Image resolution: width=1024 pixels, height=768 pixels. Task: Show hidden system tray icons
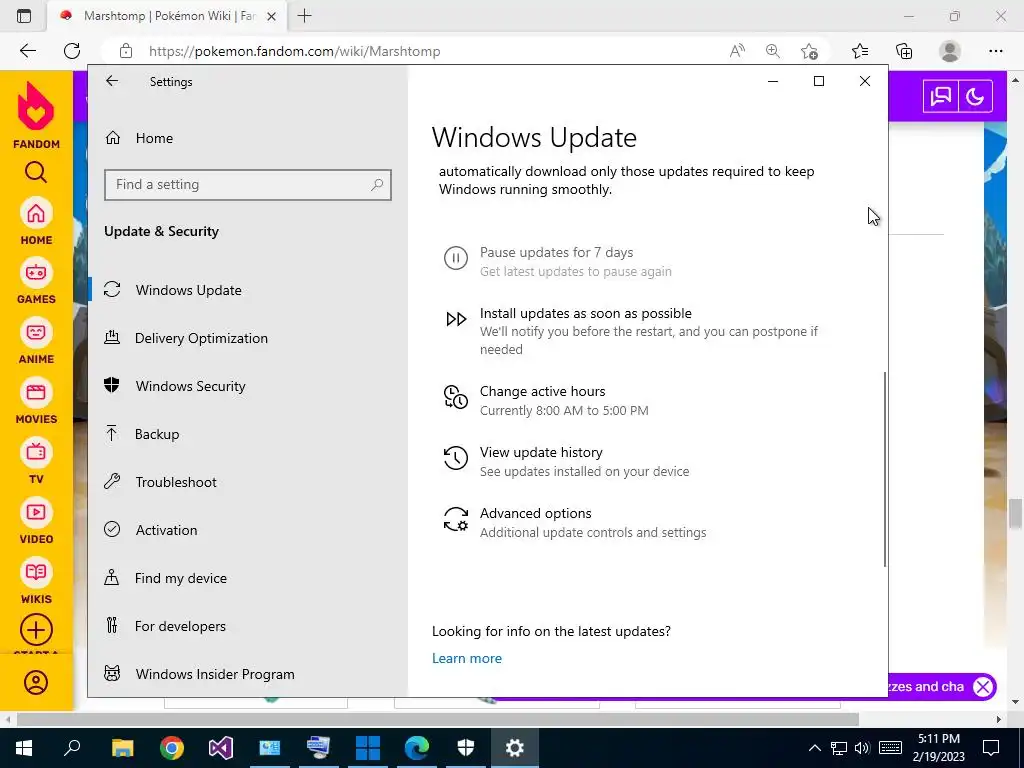(814, 748)
